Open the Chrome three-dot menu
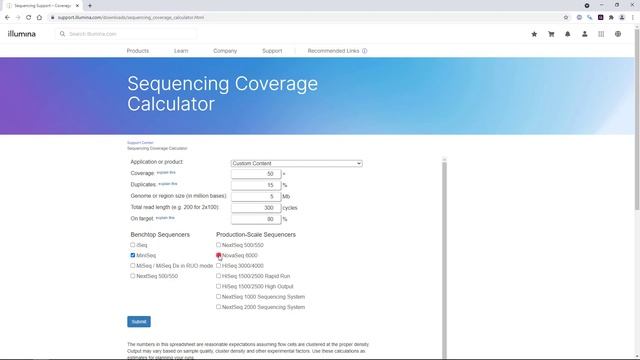The width and height of the screenshot is (640, 360). point(633,18)
